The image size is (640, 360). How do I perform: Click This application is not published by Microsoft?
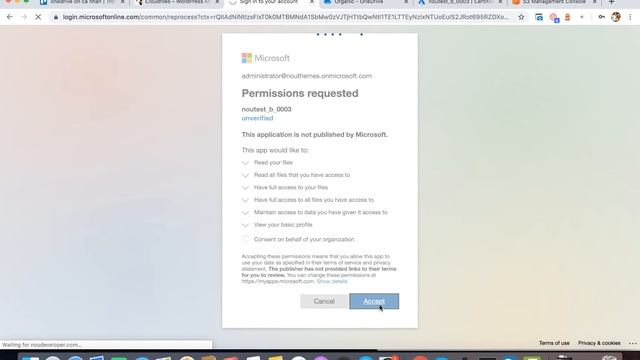[x=314, y=135]
